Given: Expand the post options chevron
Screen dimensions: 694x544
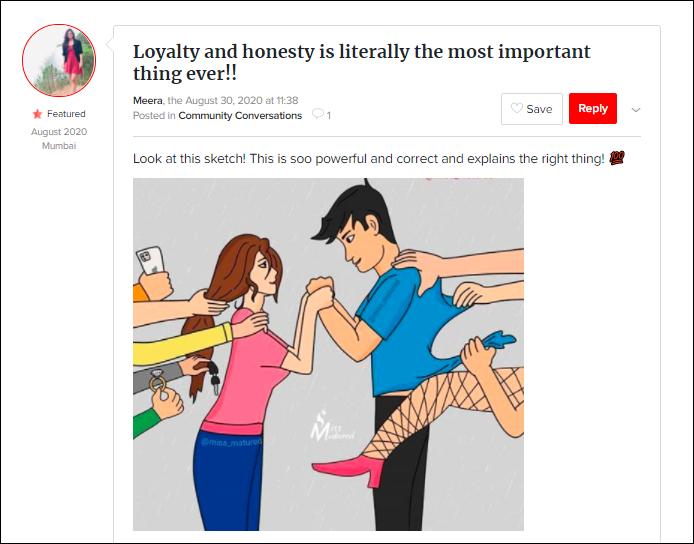Looking at the screenshot, I should pyautogui.click(x=636, y=110).
